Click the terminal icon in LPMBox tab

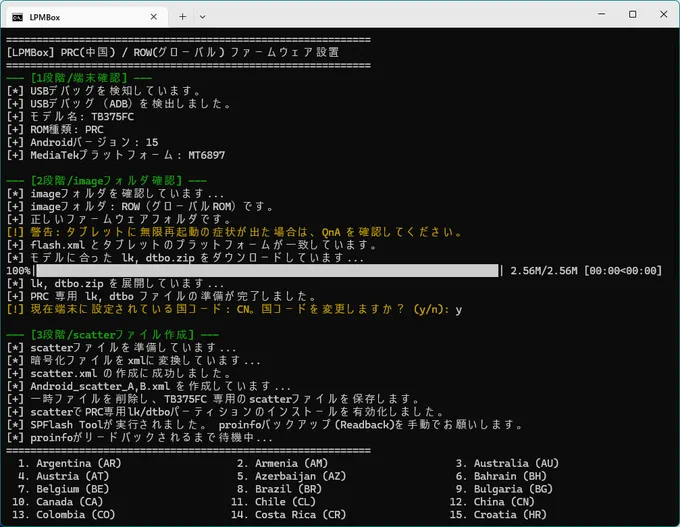[x=17, y=17]
